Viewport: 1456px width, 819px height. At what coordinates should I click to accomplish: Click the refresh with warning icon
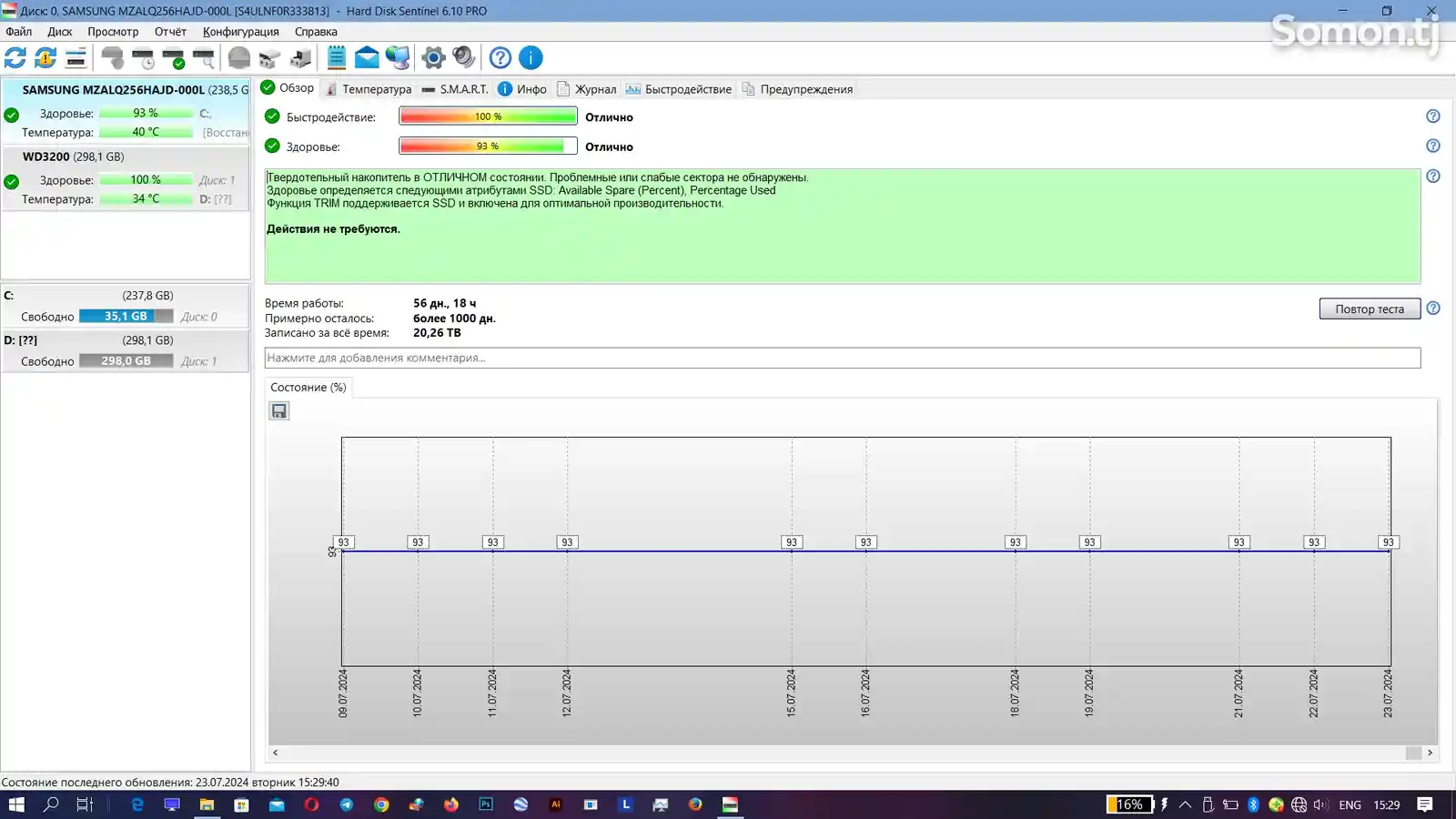coord(45,57)
